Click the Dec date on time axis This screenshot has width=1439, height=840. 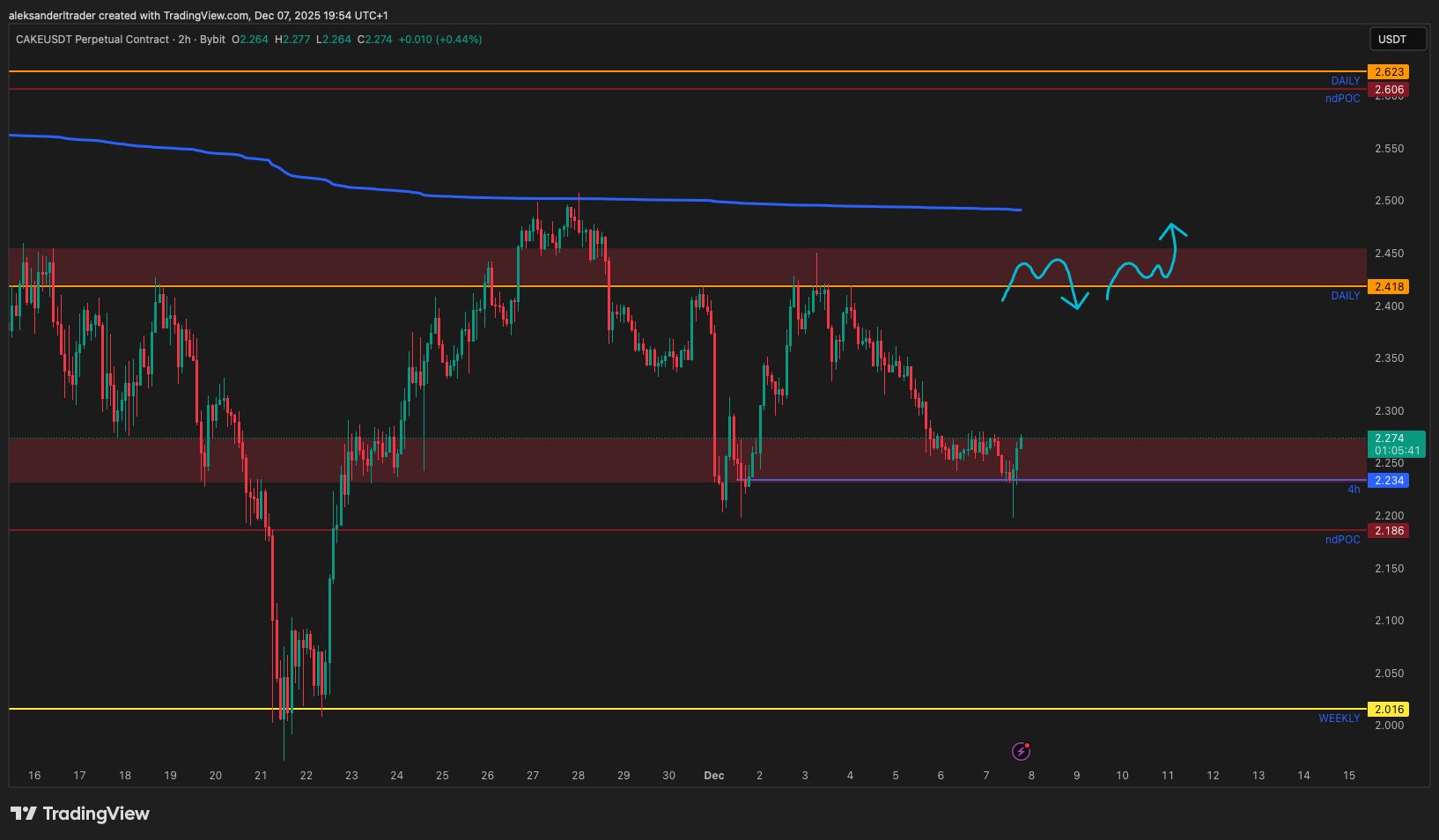[x=713, y=776]
